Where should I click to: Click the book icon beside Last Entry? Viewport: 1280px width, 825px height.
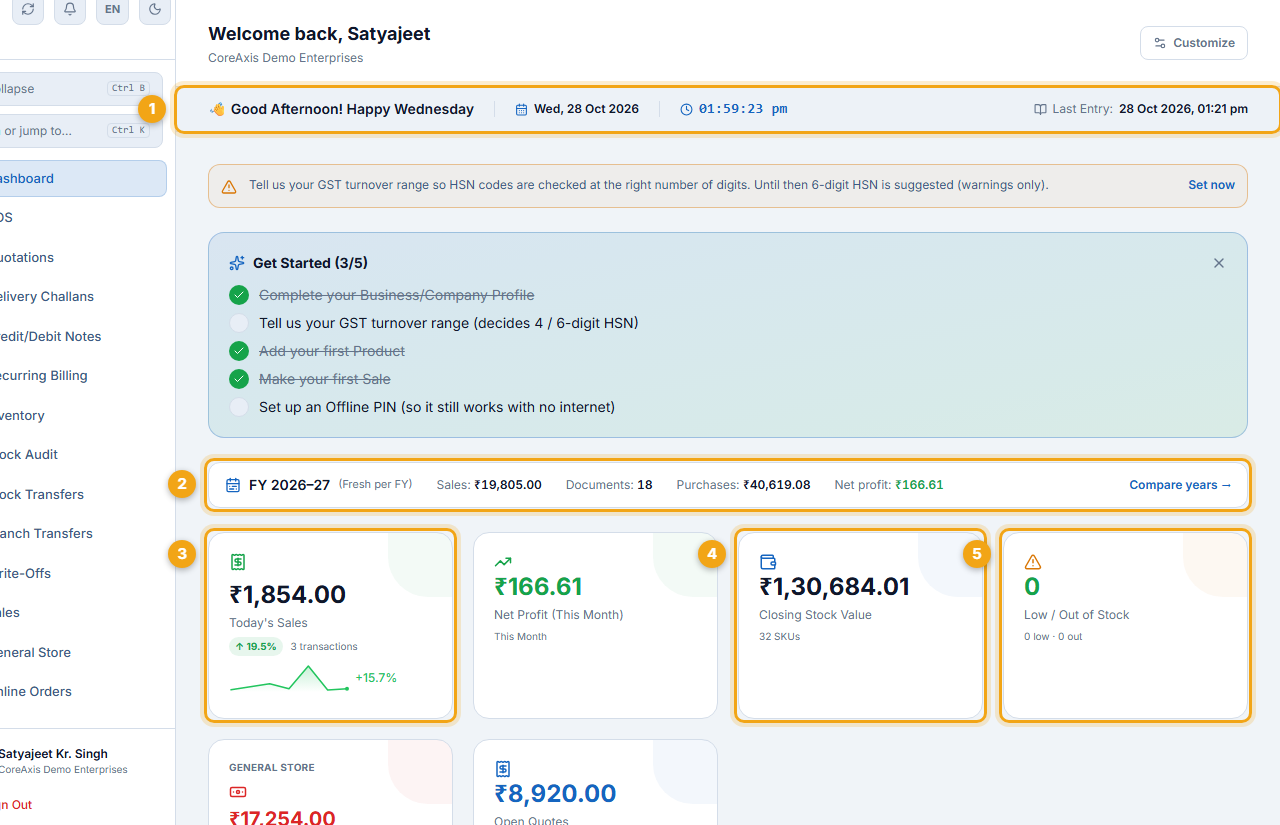point(1040,109)
